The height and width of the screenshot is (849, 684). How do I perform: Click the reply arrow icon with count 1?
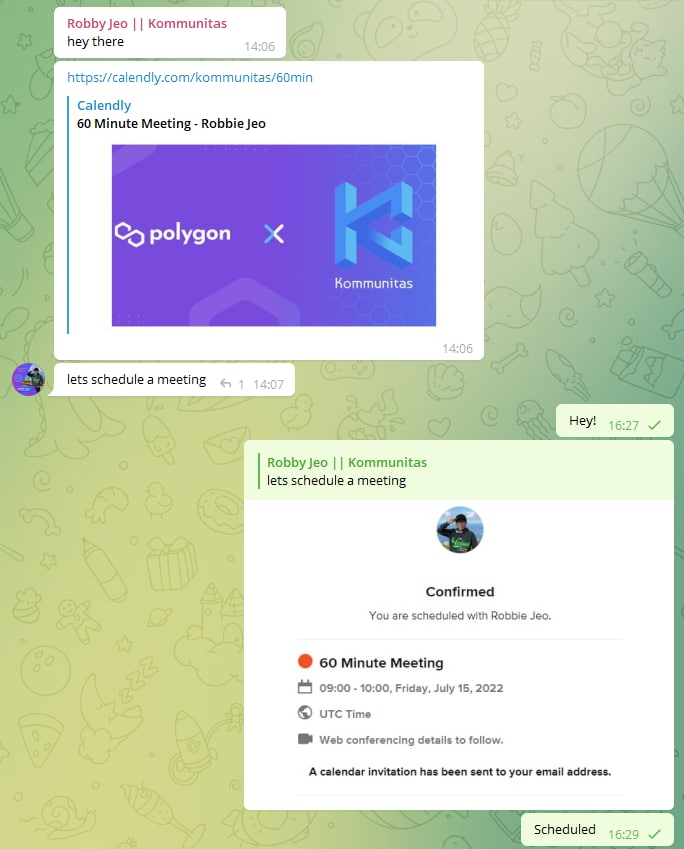click(x=225, y=384)
